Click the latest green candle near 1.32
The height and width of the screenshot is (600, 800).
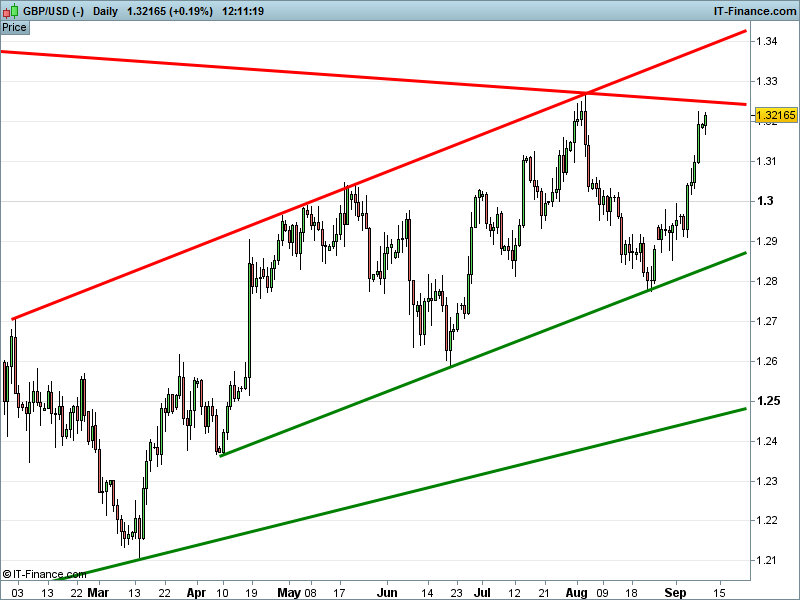[x=705, y=121]
